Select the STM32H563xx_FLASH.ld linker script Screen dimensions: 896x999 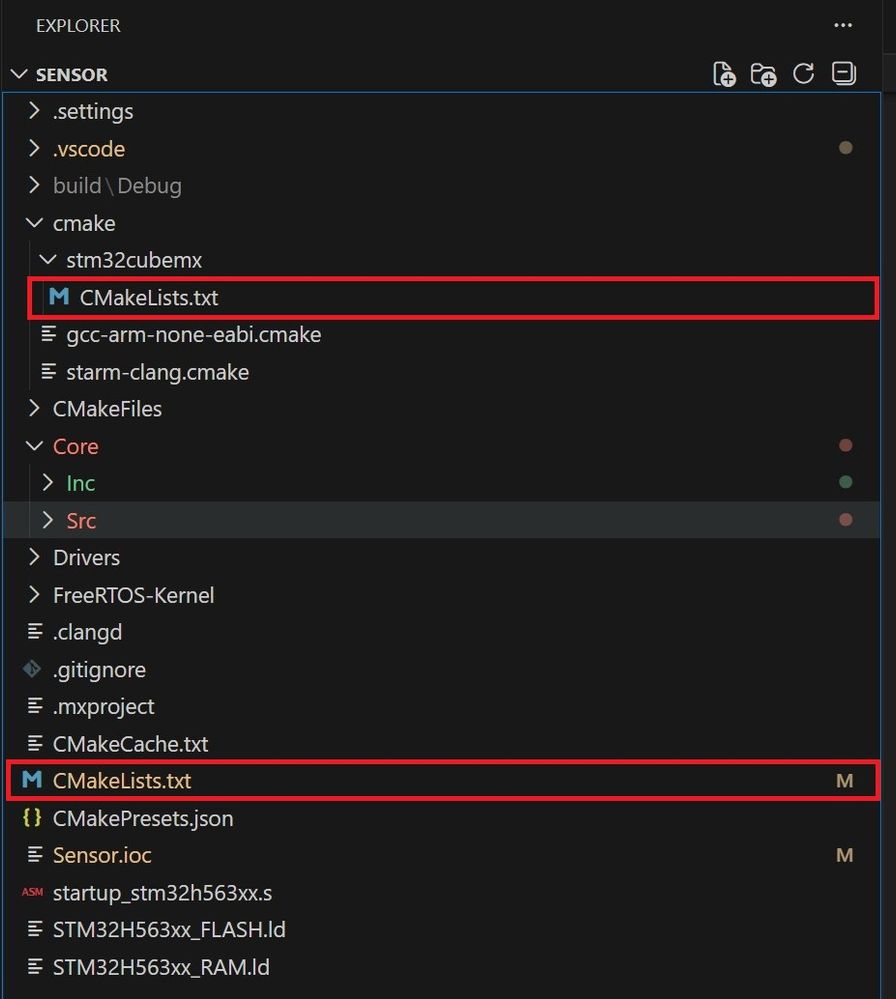click(x=168, y=929)
